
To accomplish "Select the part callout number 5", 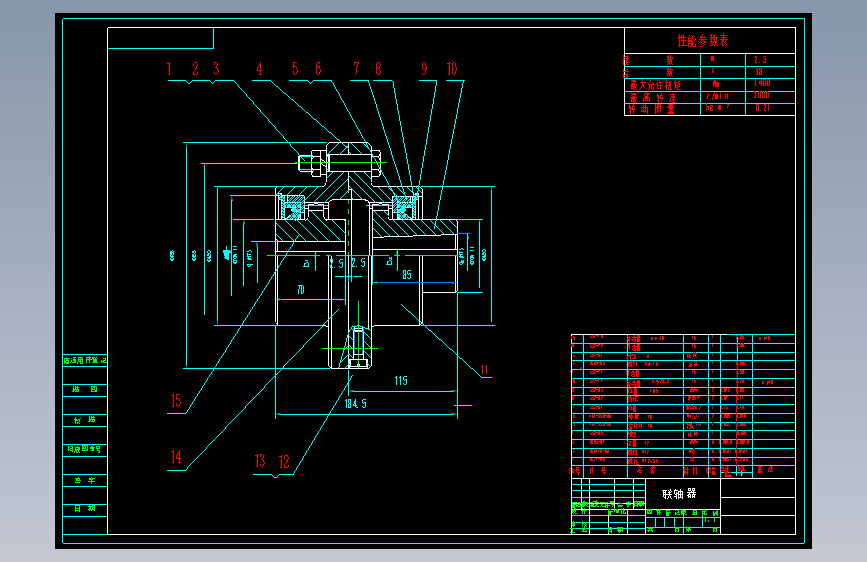I will pos(295,69).
